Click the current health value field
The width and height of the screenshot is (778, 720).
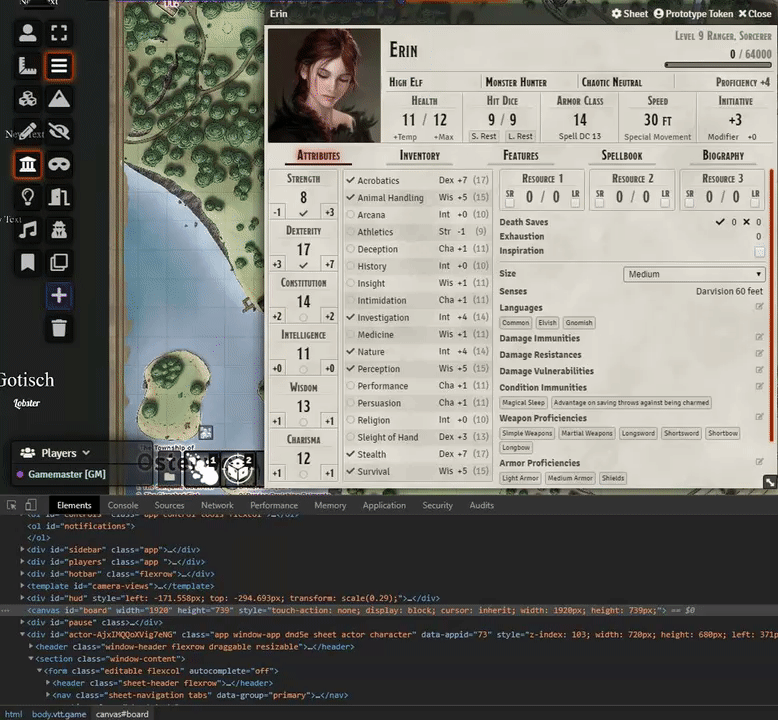coord(408,120)
